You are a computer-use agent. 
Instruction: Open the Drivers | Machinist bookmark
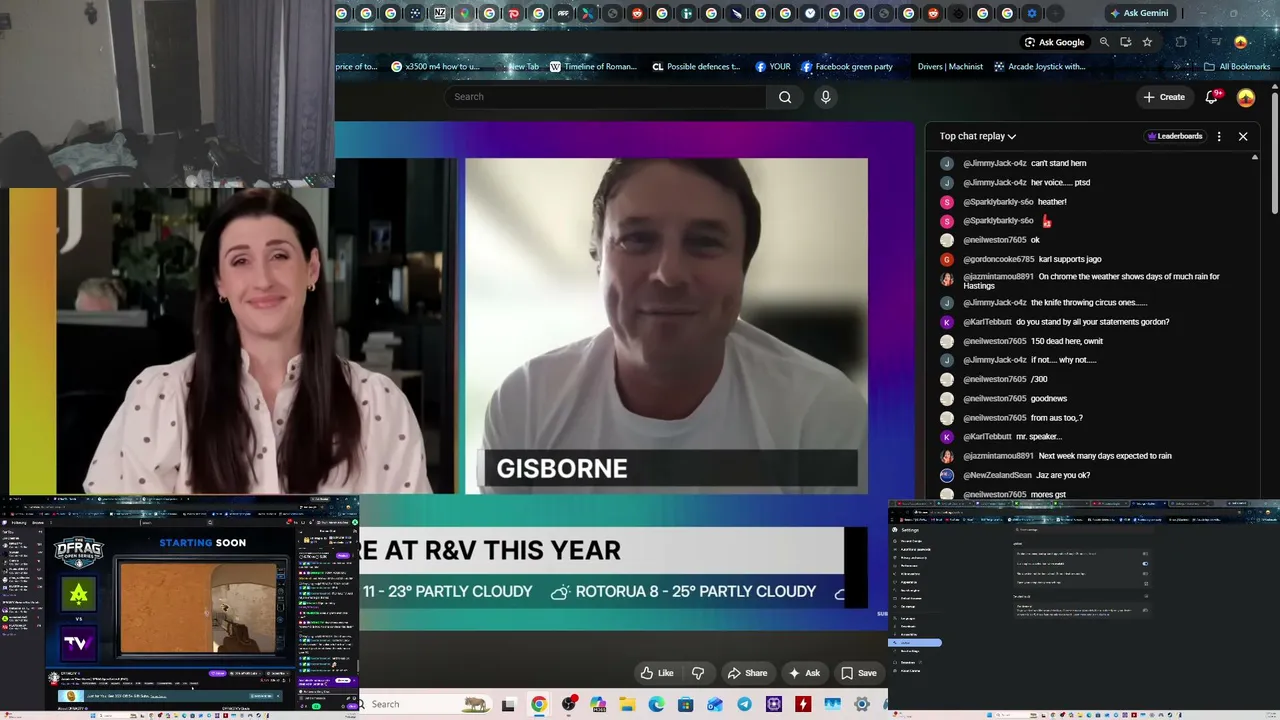pos(950,67)
